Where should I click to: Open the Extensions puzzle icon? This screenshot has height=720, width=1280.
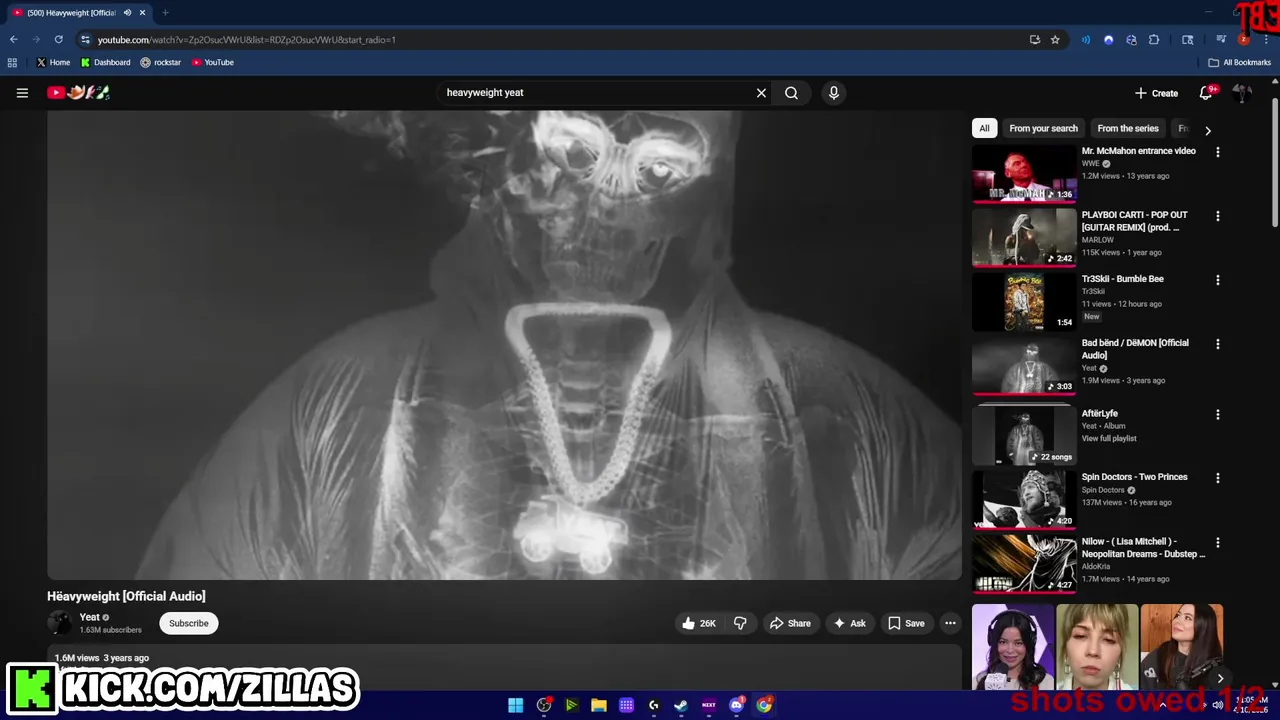pos(1154,40)
